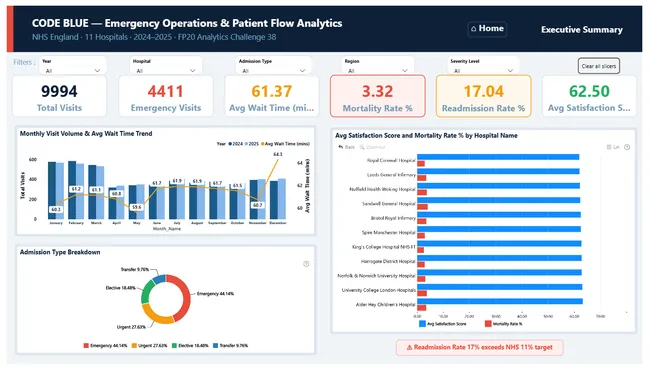The height and width of the screenshot is (369, 650).
Task: Click the Leeds General Infirmary label
Action: (x=391, y=175)
